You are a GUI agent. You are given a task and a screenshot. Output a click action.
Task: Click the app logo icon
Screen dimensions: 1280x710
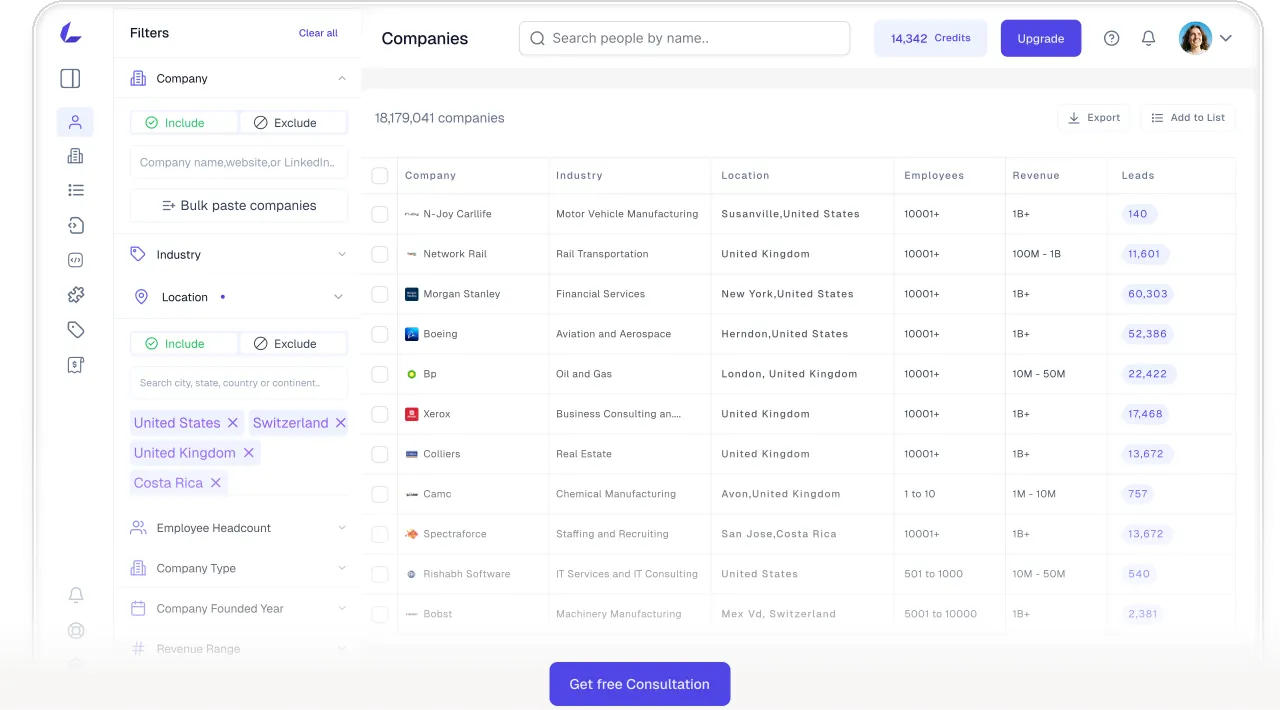click(70, 33)
